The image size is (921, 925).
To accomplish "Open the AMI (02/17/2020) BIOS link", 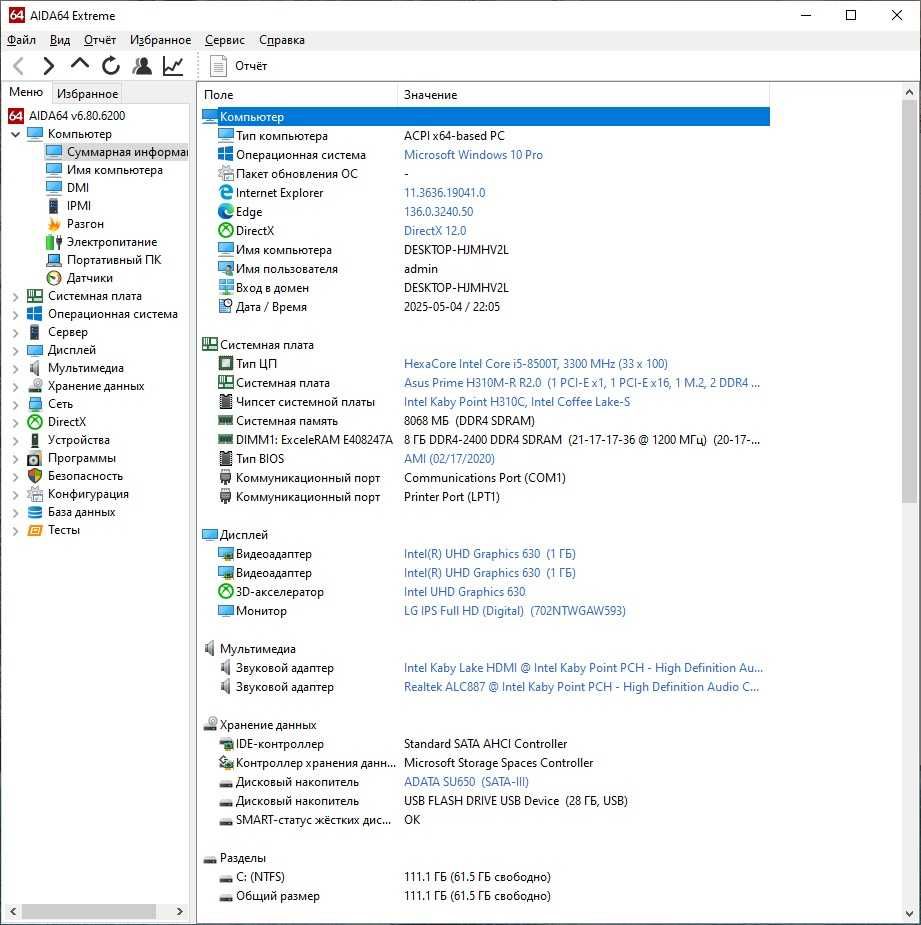I will pyautogui.click(x=449, y=458).
